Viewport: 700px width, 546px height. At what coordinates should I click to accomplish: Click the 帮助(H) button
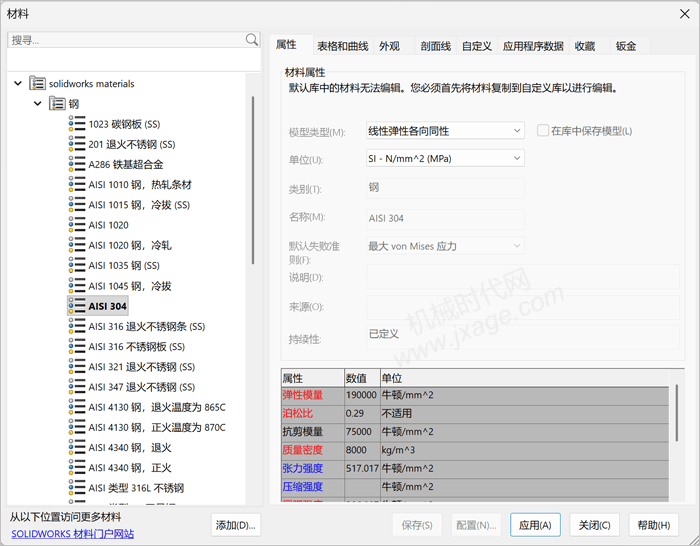(654, 525)
